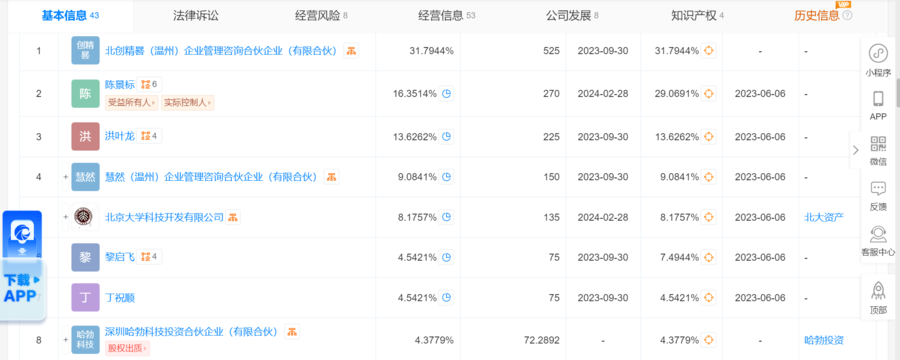Switch to the 经营信息 tab
Image resolution: width=900 pixels, height=360 pixels.
point(447,16)
